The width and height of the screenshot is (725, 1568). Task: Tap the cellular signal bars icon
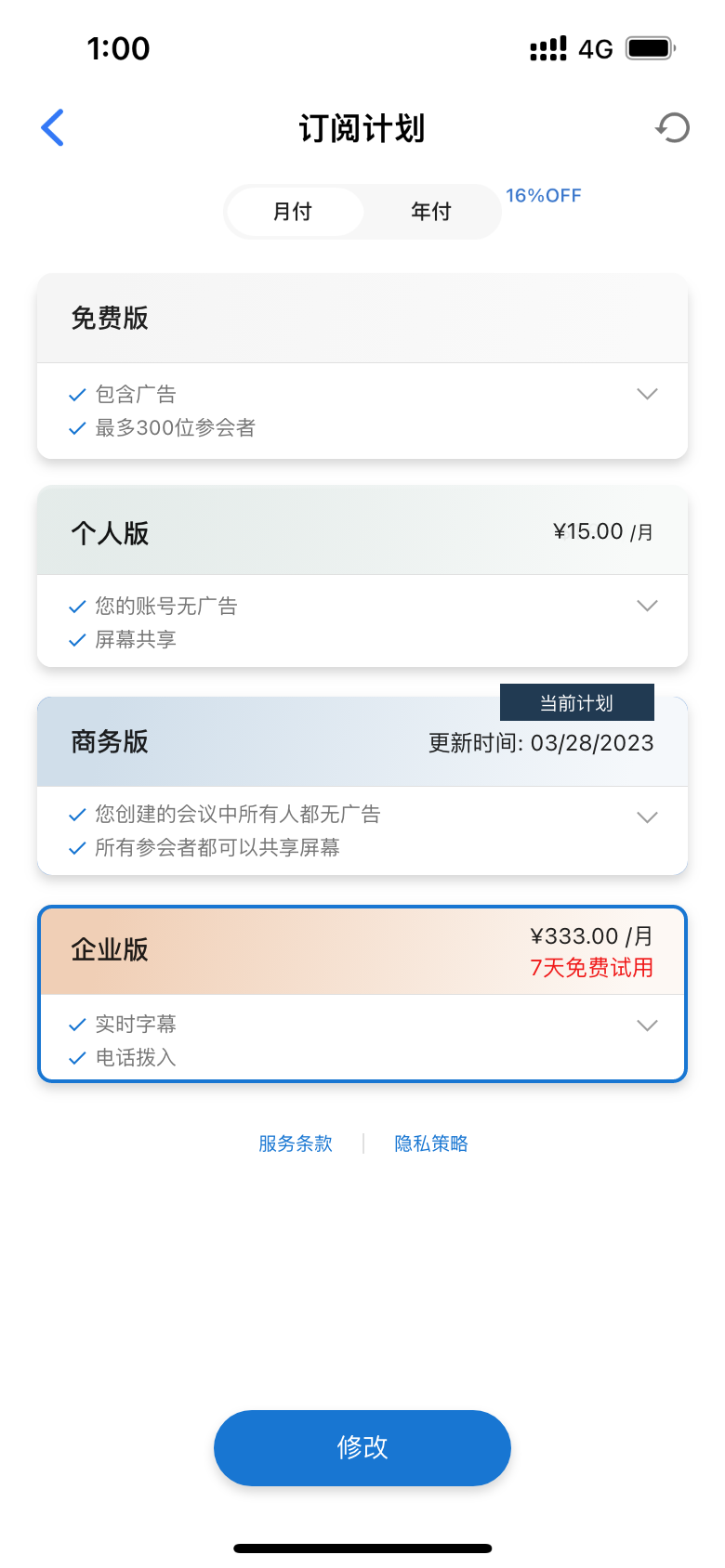(548, 48)
